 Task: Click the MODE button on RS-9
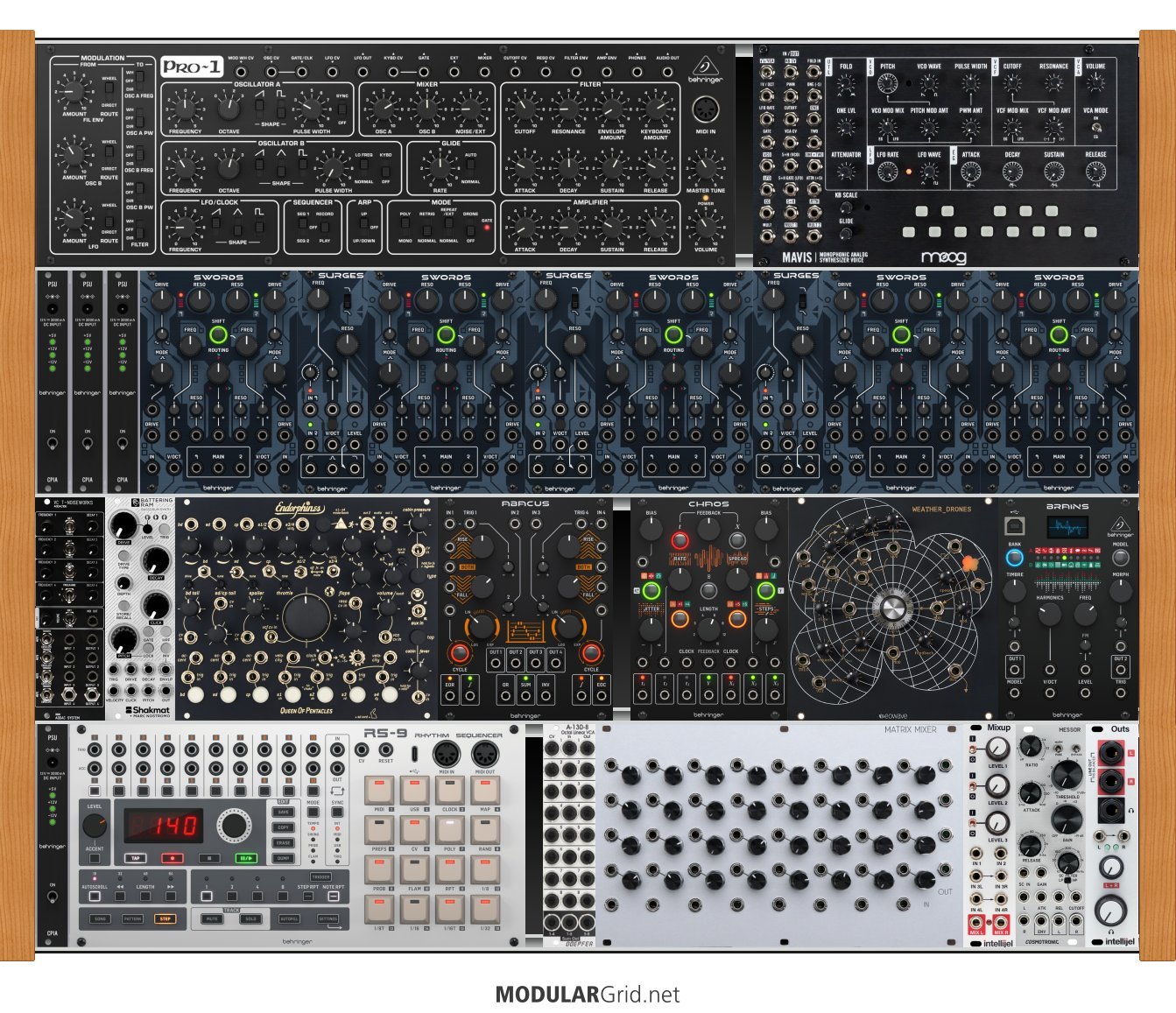(313, 813)
